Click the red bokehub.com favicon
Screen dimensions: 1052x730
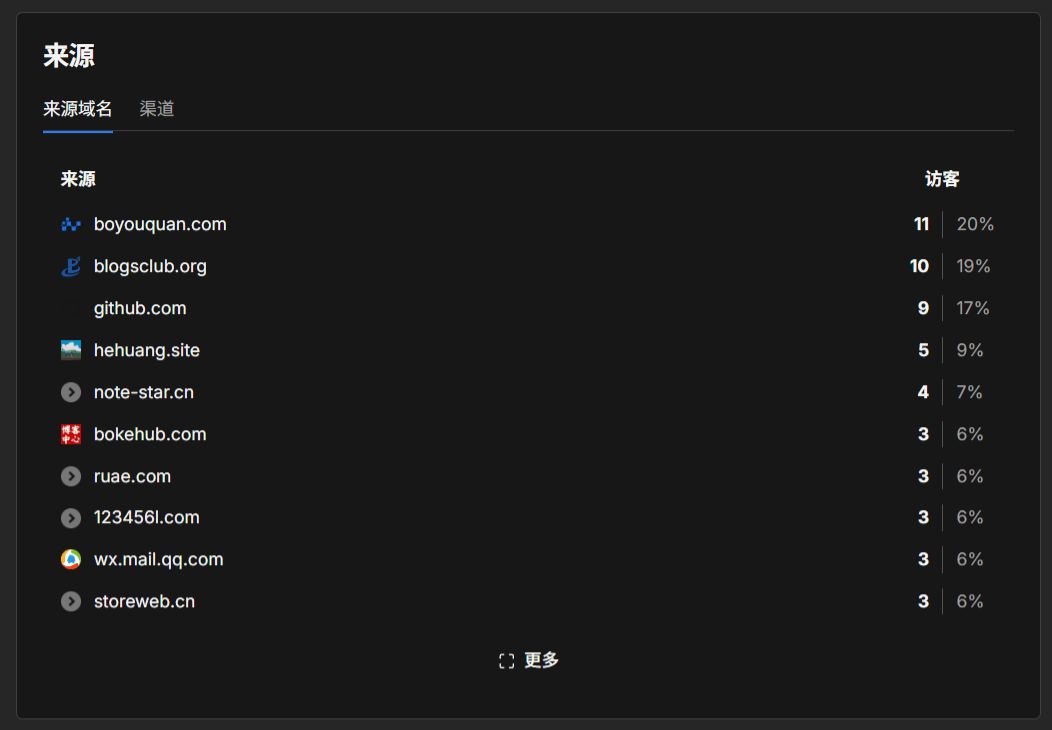click(x=70, y=434)
